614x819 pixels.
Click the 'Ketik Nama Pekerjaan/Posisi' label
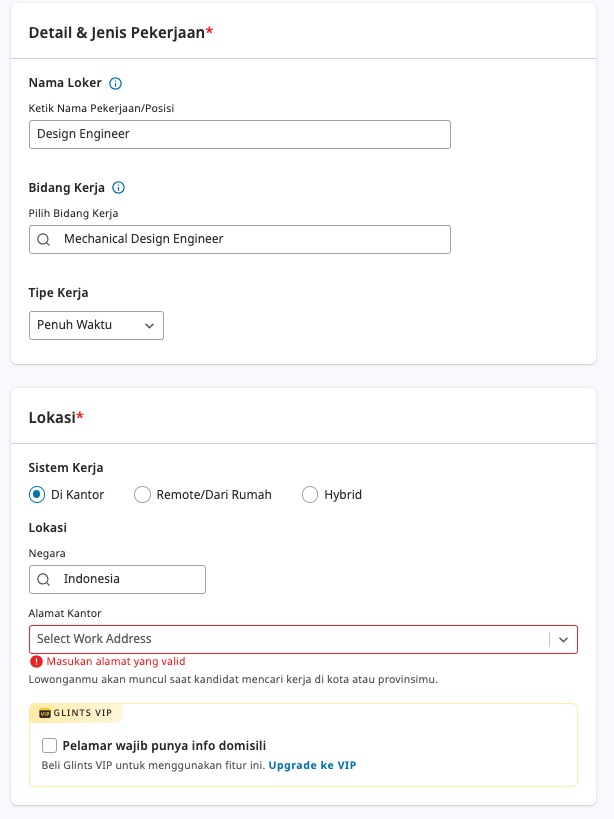pos(101,108)
